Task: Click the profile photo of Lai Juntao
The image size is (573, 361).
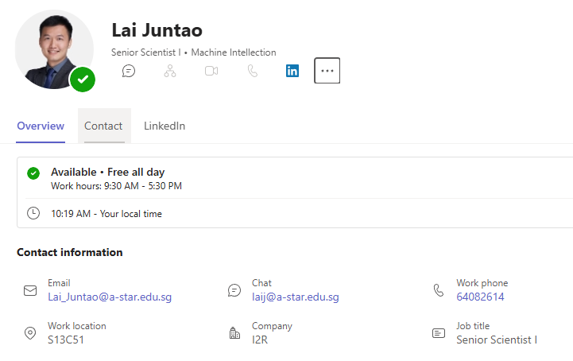Action: click(54, 49)
